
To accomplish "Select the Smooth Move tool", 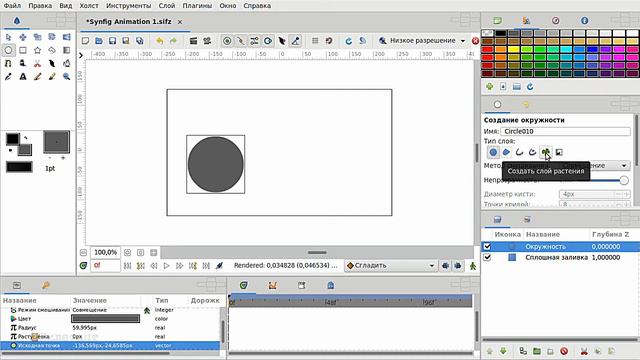I will [23, 37].
